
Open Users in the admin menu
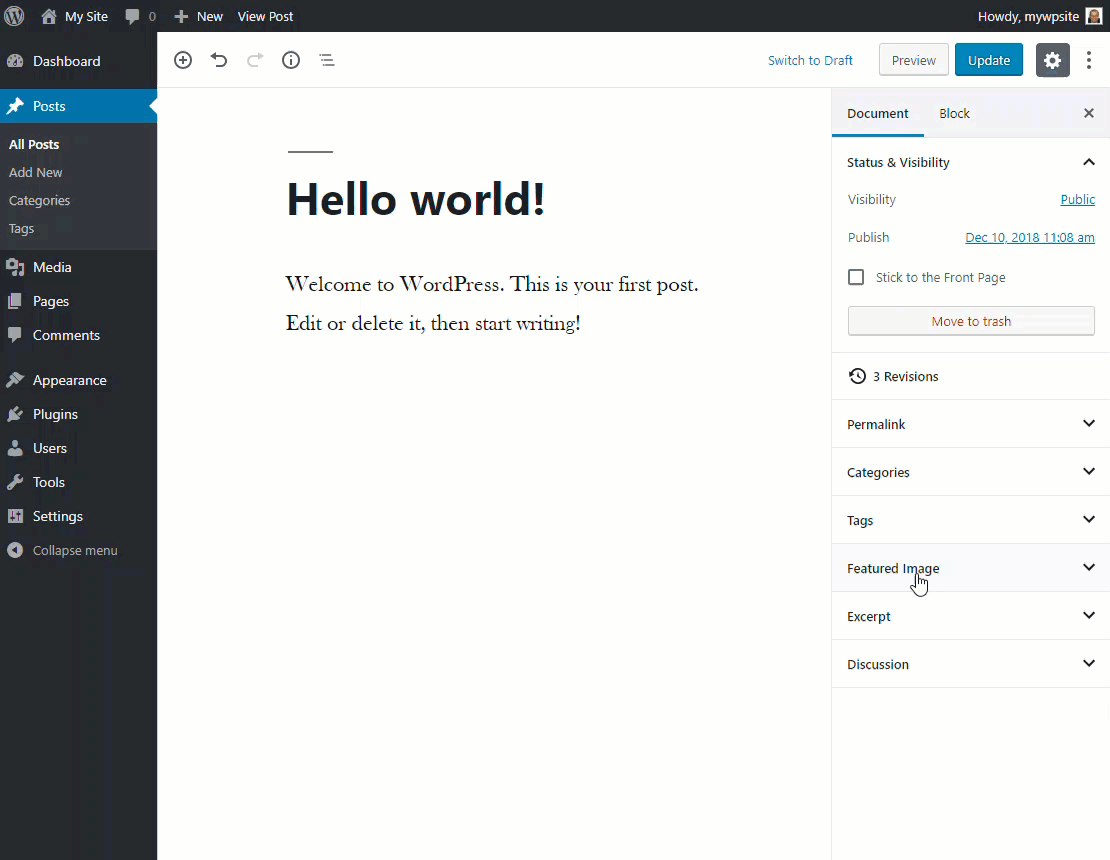tap(79, 448)
